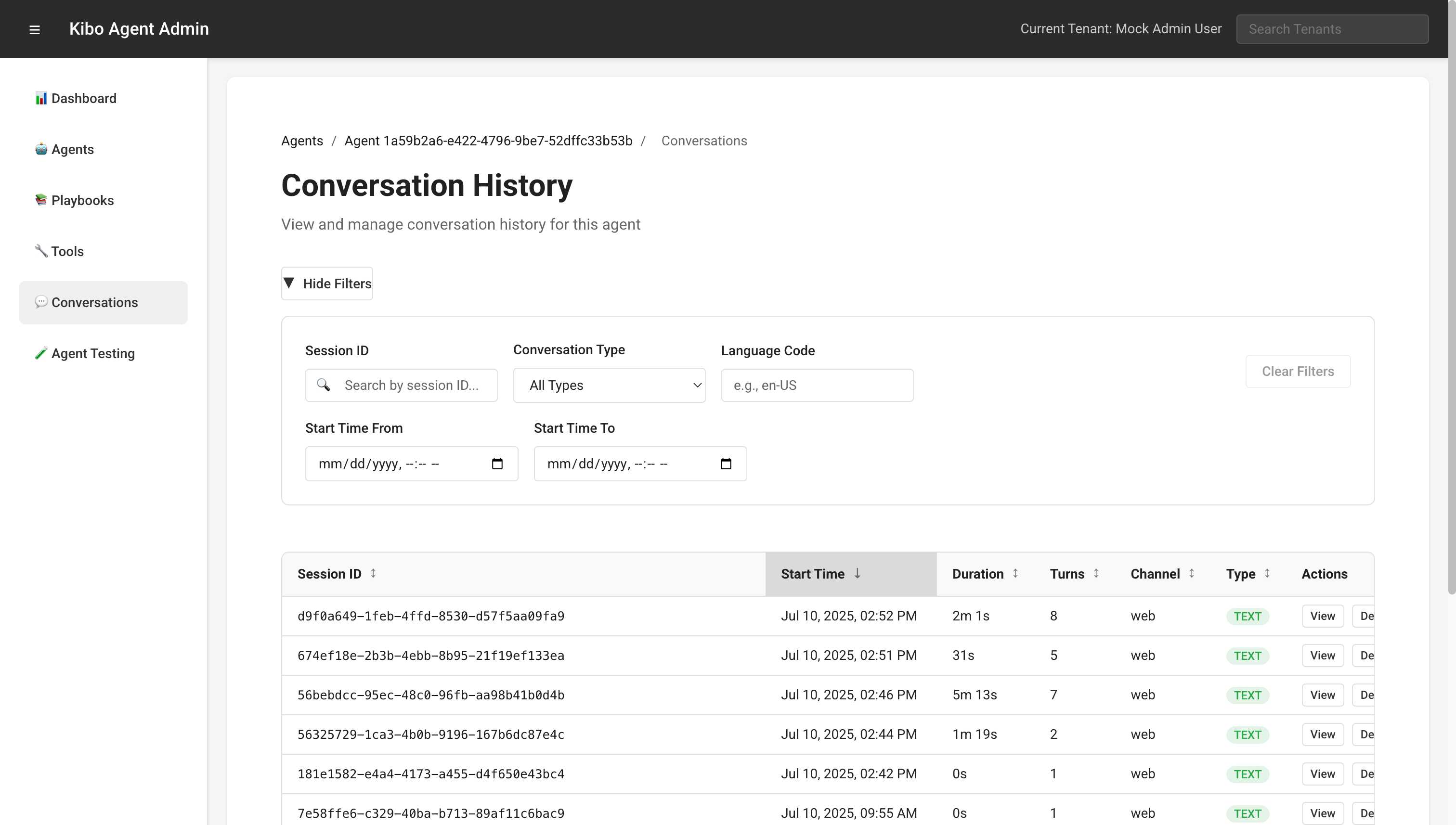Click the Tools wrench icon
Screen dimensions: 1456x825
point(41,252)
